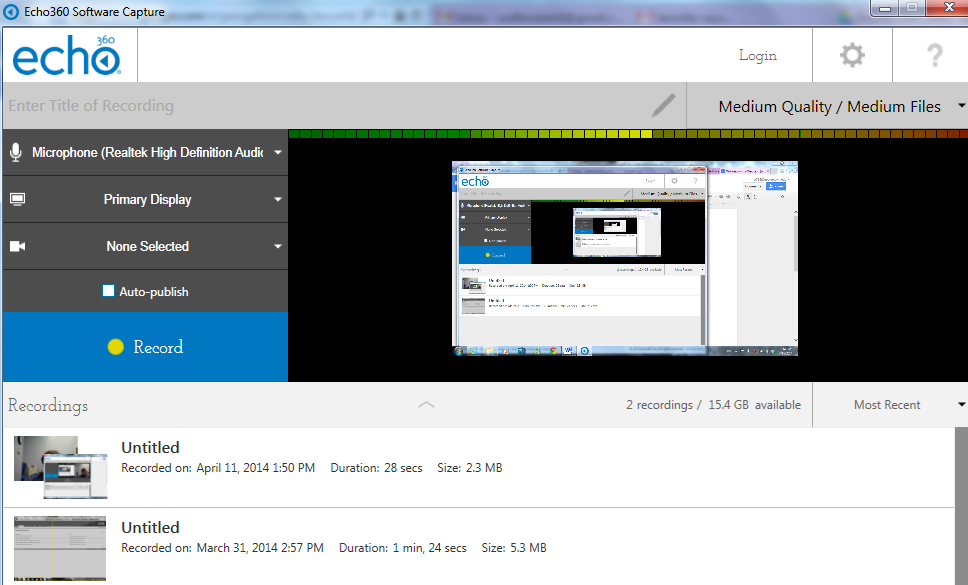Open settings via the gear icon
The width and height of the screenshot is (968, 585).
[852, 55]
